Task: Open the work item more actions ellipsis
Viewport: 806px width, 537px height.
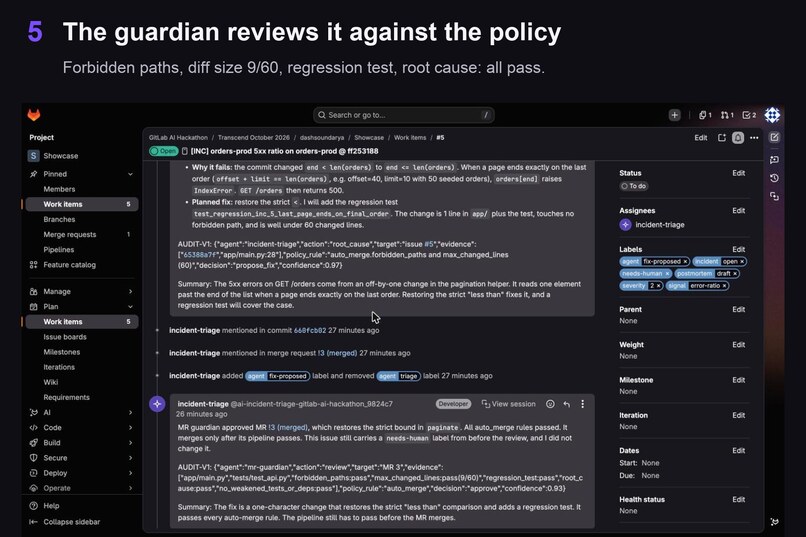Action: (754, 138)
